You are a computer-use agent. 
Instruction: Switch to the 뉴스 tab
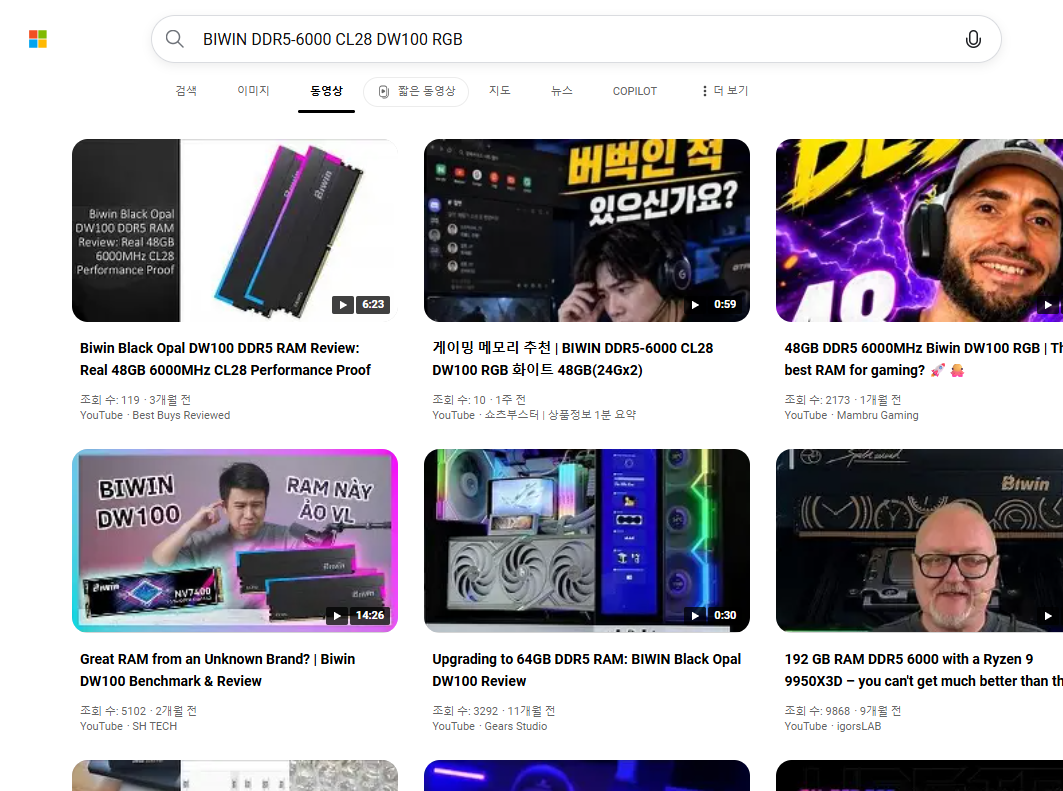point(561,91)
